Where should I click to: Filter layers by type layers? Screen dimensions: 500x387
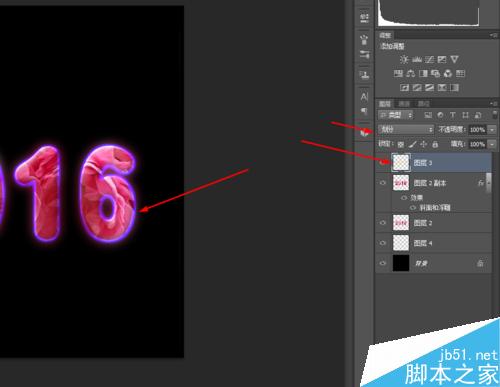[x=453, y=115]
